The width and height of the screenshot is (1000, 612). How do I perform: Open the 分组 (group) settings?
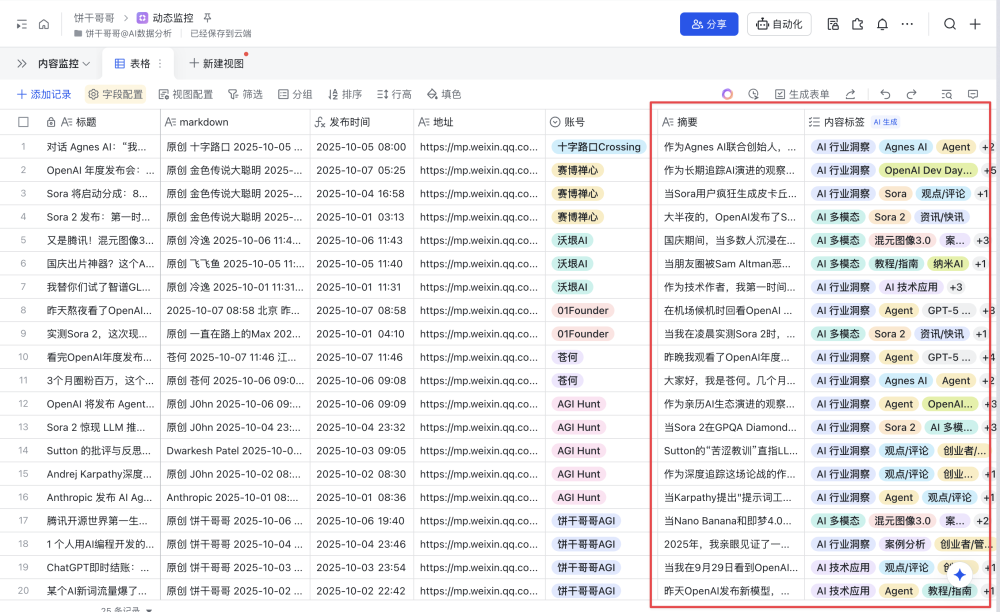pyautogui.click(x=296, y=94)
